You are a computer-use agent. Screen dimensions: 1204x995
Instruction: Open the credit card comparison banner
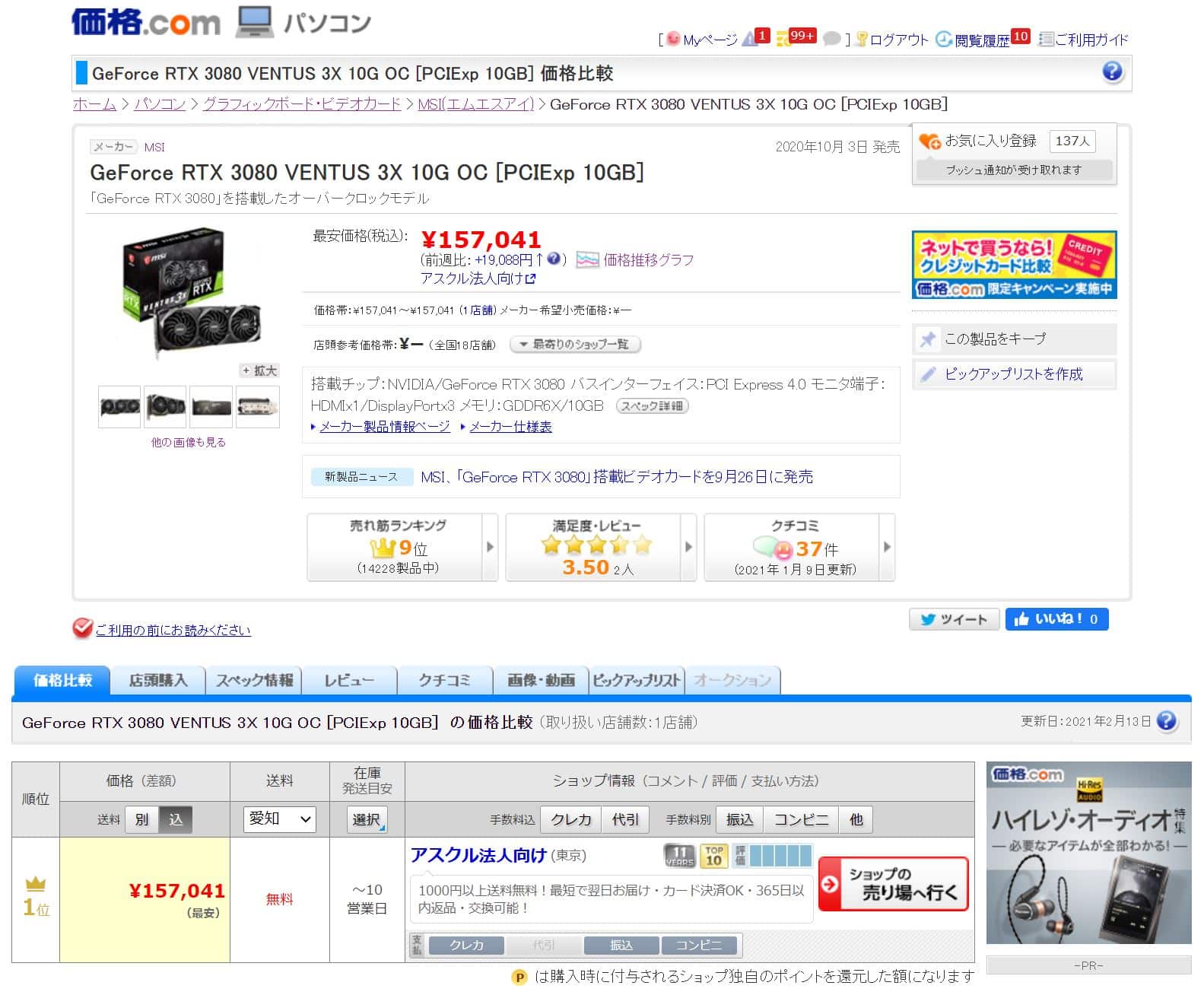pos(1014,265)
